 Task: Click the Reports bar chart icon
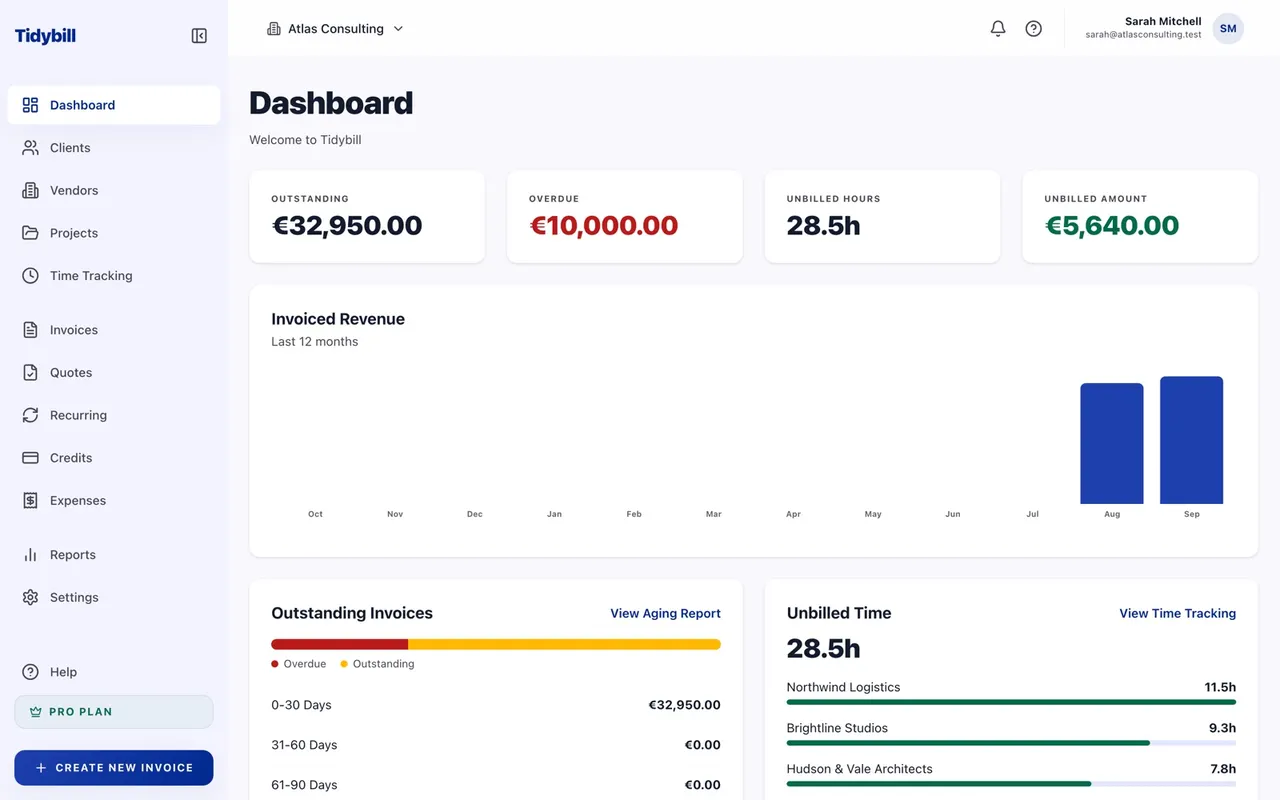31,555
